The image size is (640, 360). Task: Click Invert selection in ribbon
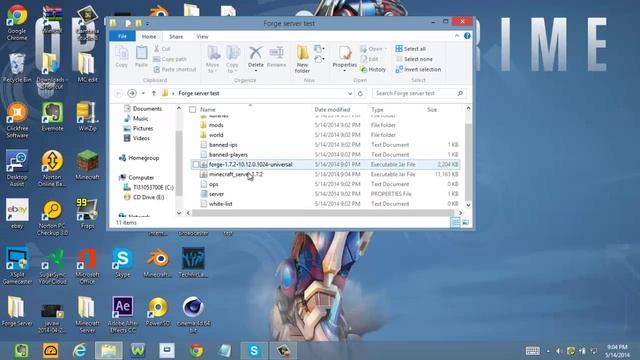[418, 69]
